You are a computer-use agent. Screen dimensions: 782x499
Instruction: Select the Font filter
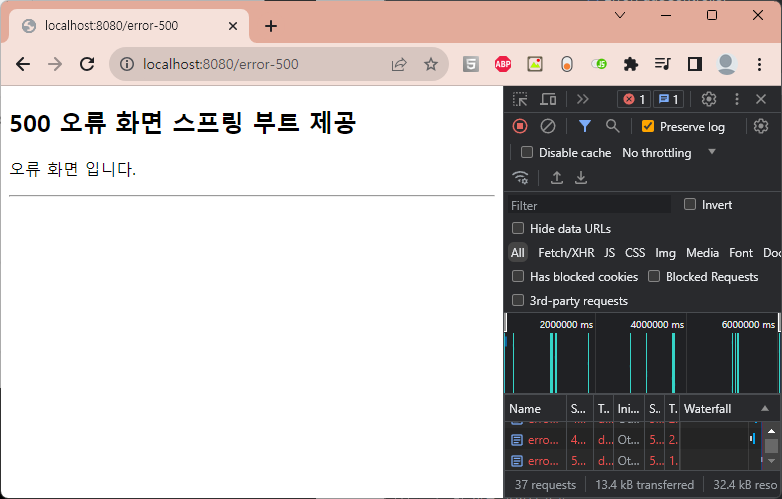tap(741, 253)
